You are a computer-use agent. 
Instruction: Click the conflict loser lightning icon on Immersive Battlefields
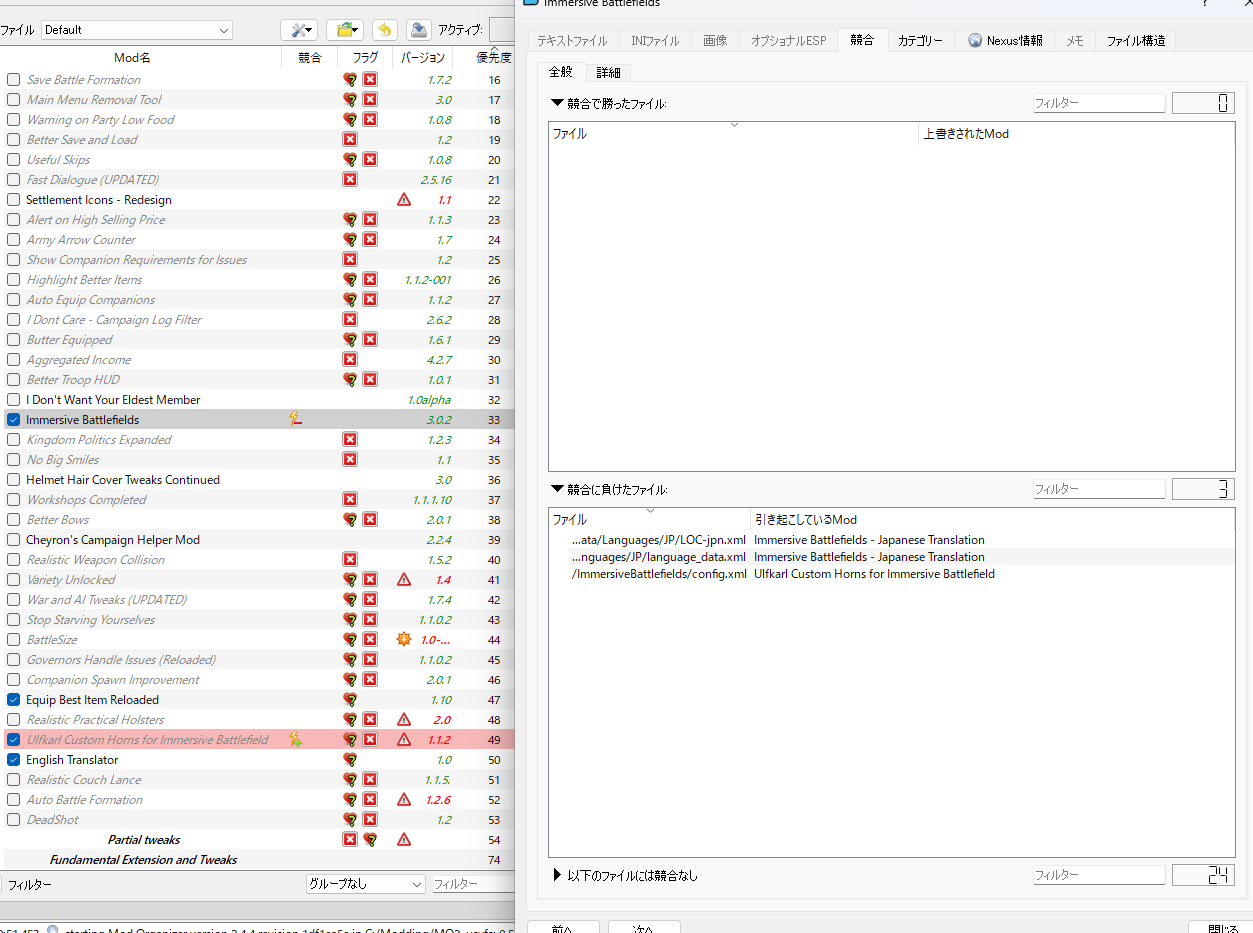coord(295,419)
